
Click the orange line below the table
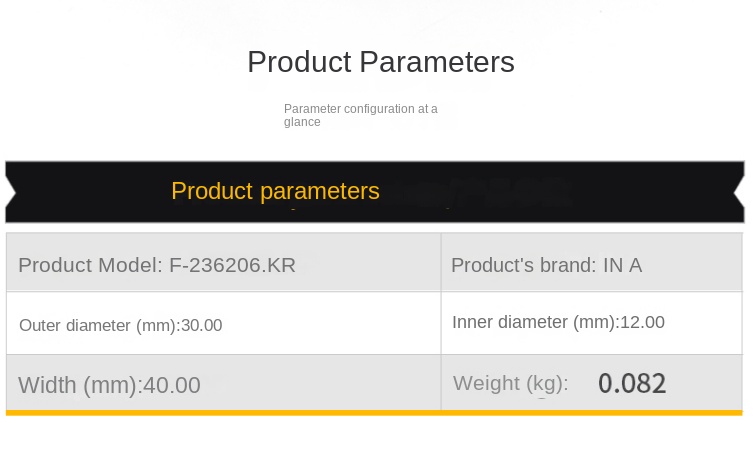coord(374,413)
